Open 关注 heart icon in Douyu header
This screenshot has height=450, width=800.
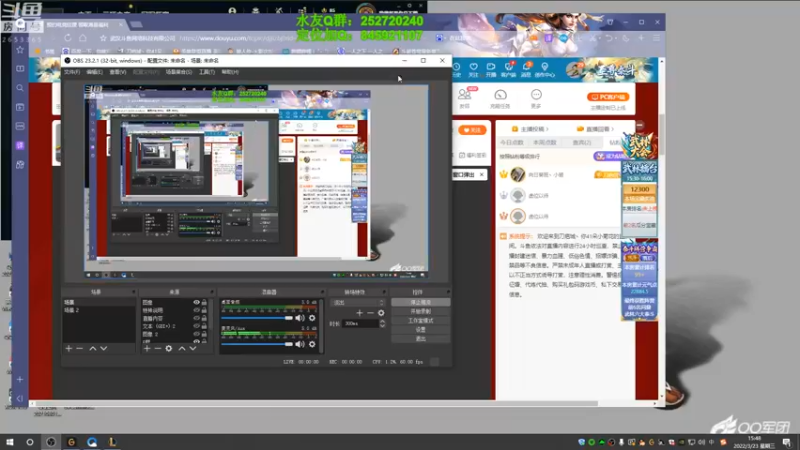[x=473, y=70]
